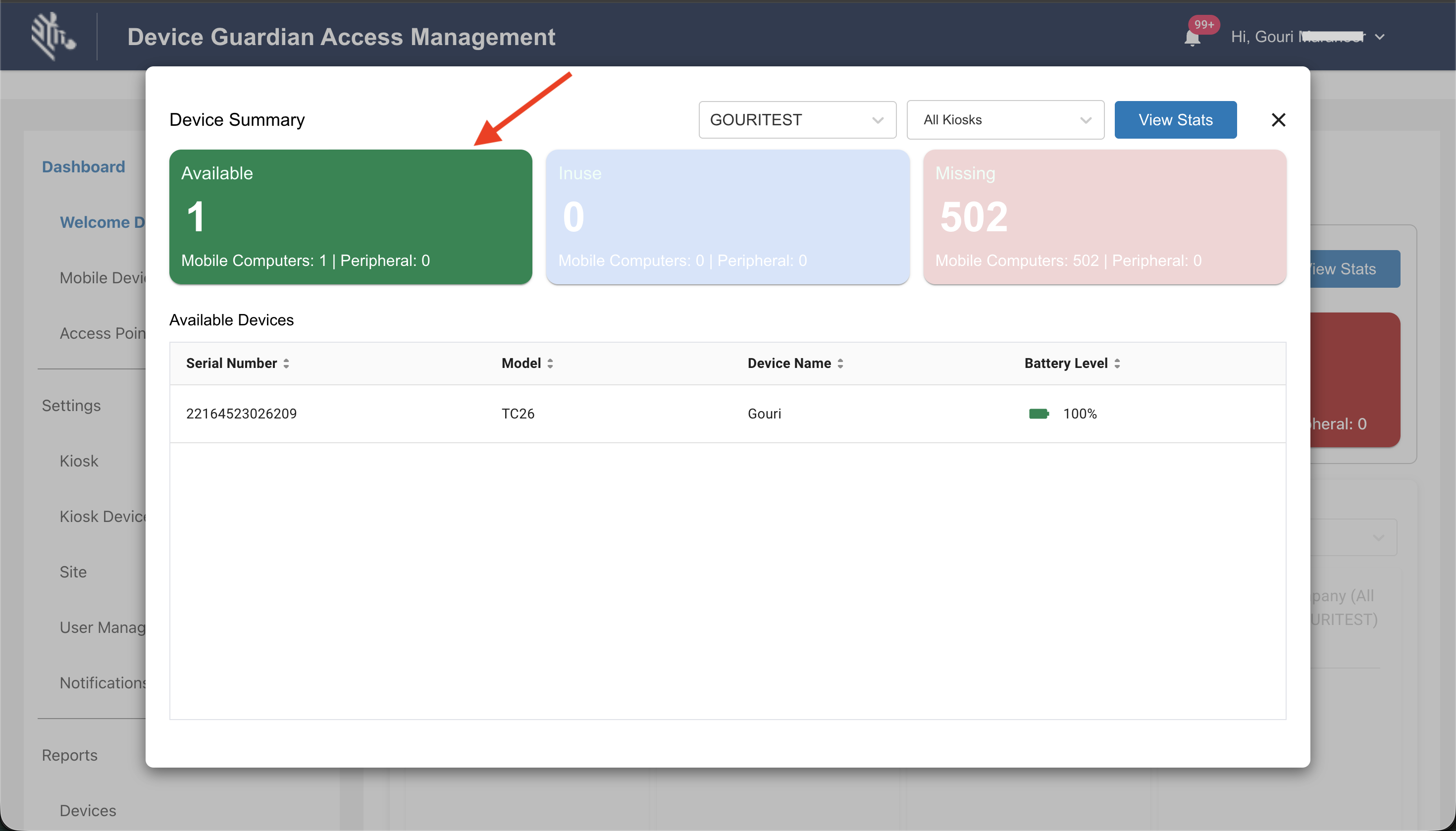The image size is (1456, 831).
Task: Open Dashboard in the sidebar
Action: coord(83,167)
